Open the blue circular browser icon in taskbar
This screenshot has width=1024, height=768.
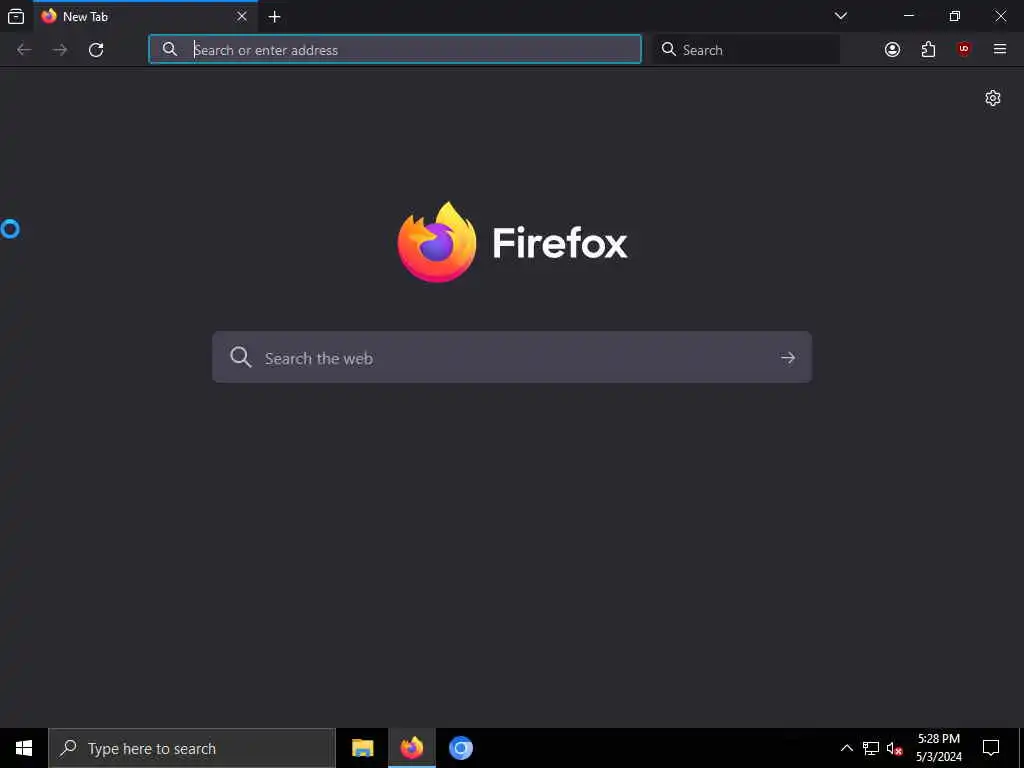[460, 748]
